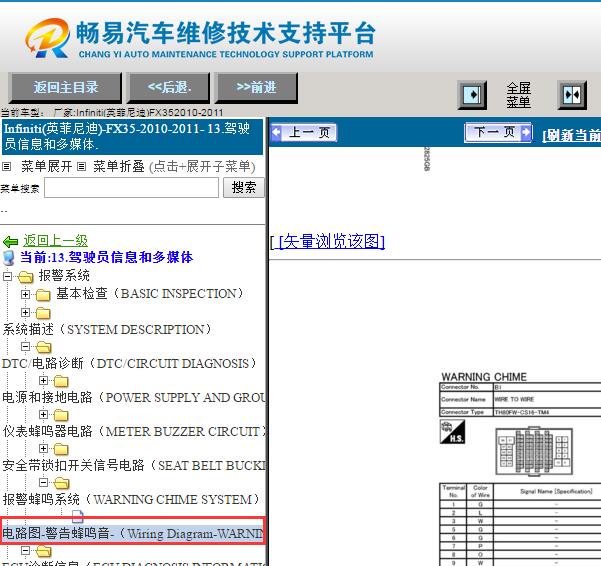Select 报警系统 tree item
Viewport: 601px width, 566px height.
point(64,275)
